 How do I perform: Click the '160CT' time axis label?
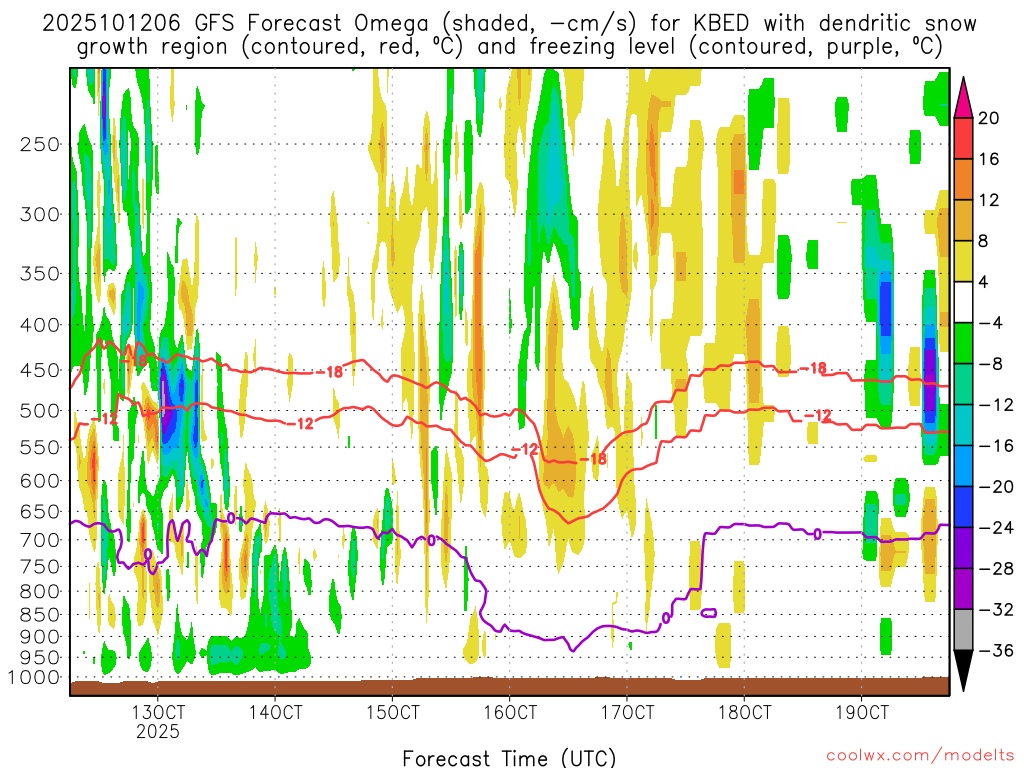(510, 712)
